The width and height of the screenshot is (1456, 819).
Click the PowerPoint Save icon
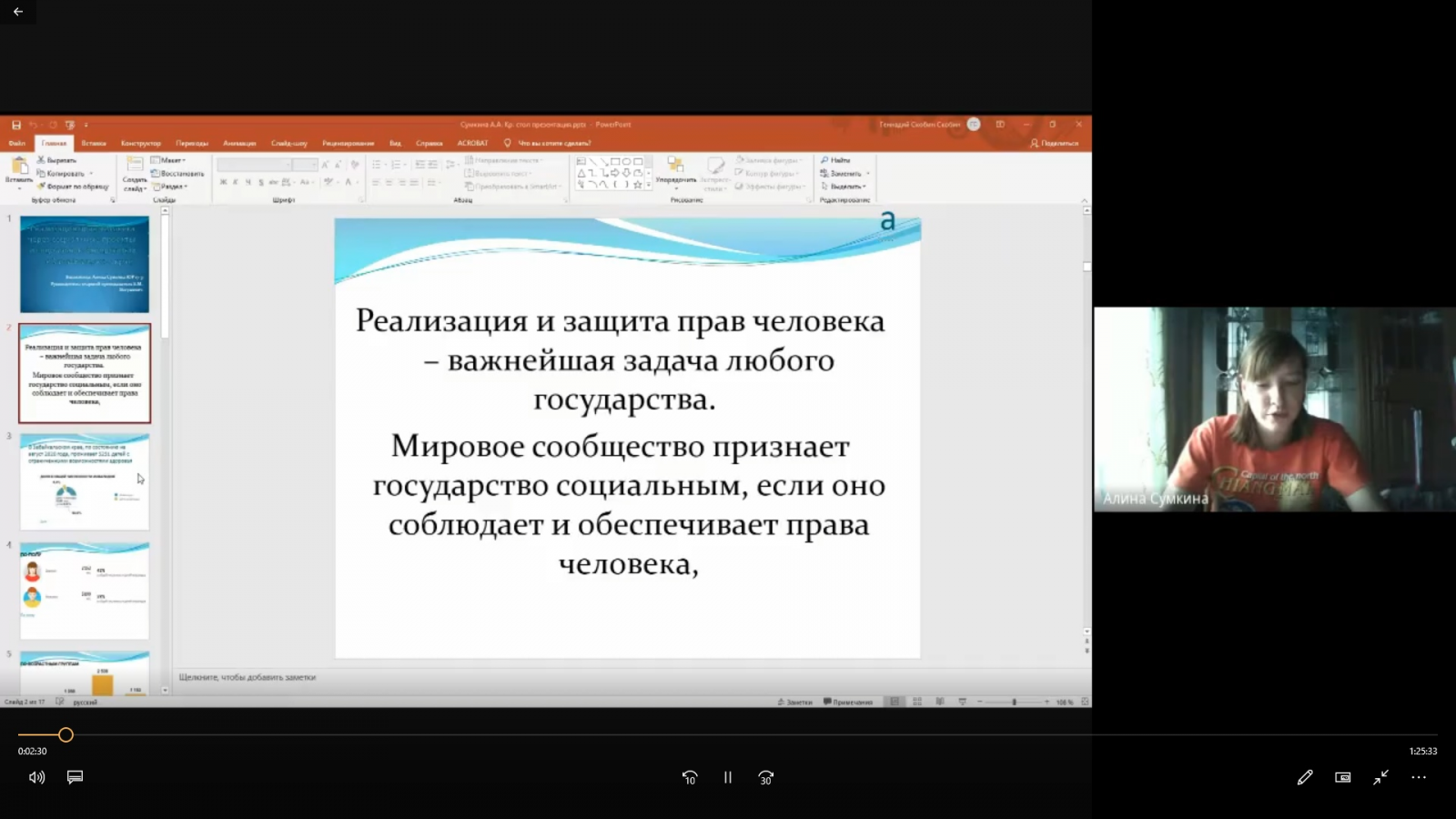pos(16,125)
